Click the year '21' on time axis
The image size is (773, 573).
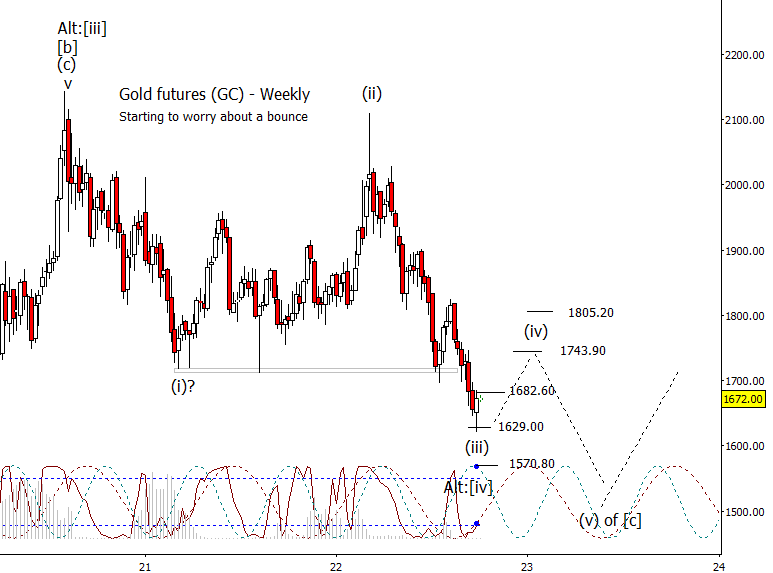[x=144, y=567]
